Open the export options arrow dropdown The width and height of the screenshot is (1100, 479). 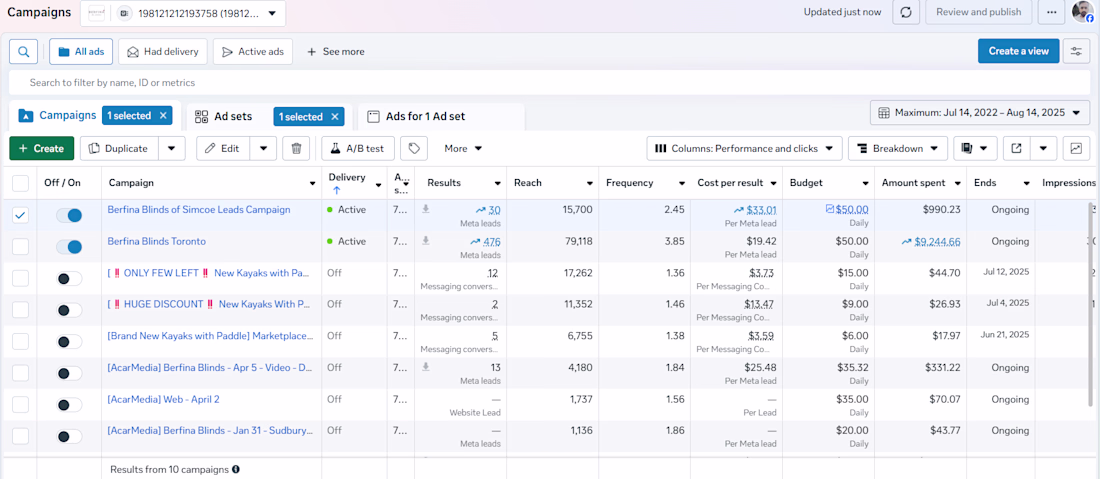click(1043, 149)
